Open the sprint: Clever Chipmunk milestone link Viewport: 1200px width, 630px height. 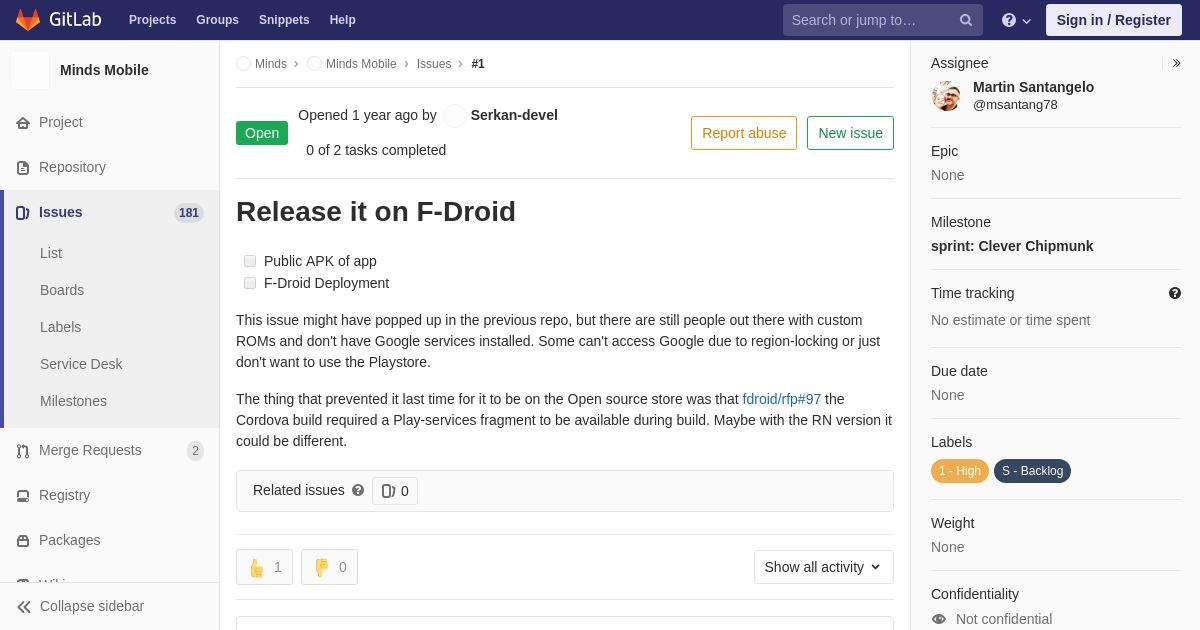coord(1012,246)
